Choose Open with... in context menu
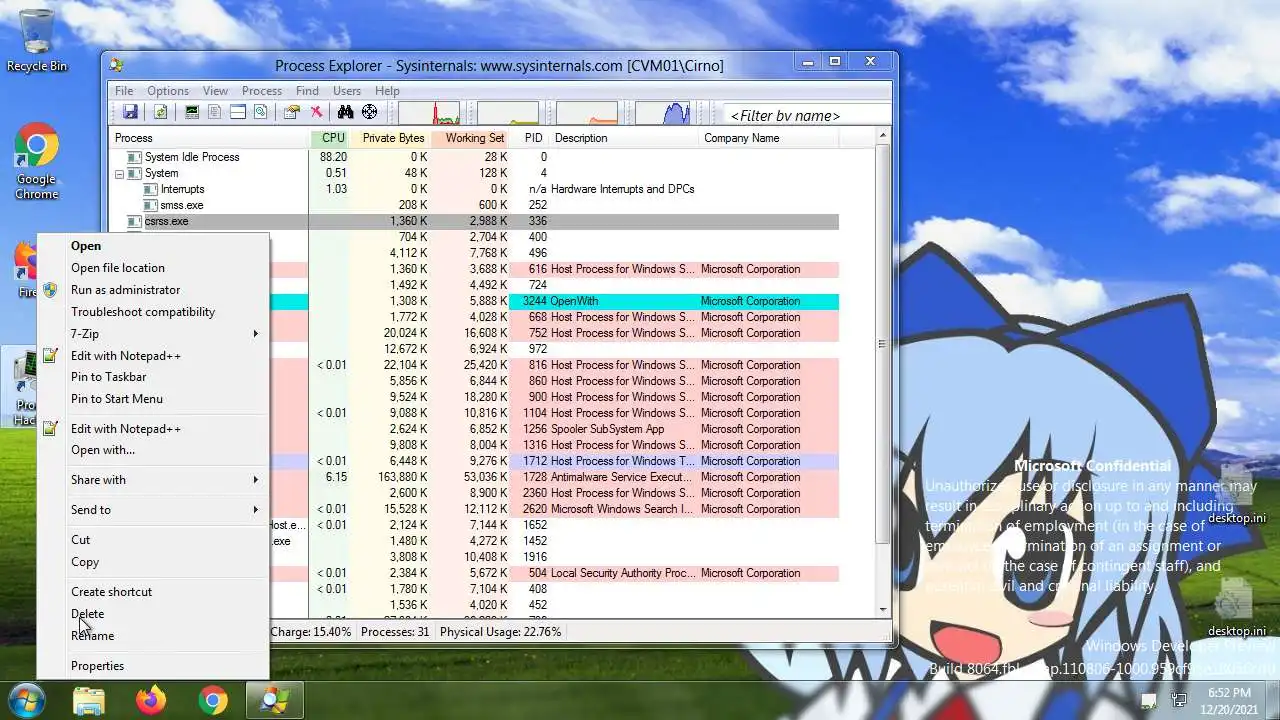Image resolution: width=1280 pixels, height=720 pixels. click(x=153, y=450)
